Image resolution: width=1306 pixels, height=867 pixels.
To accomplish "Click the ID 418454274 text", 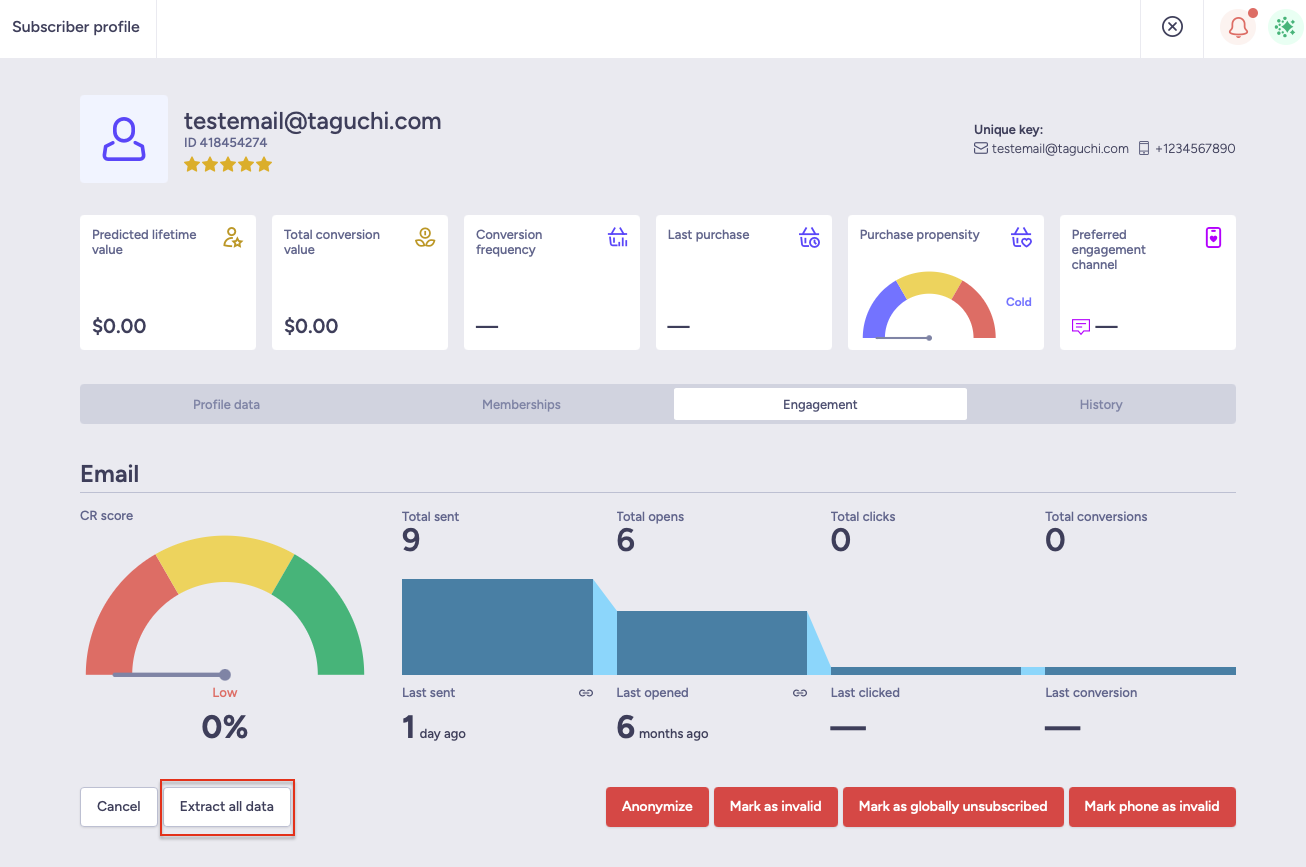I will click(225, 143).
